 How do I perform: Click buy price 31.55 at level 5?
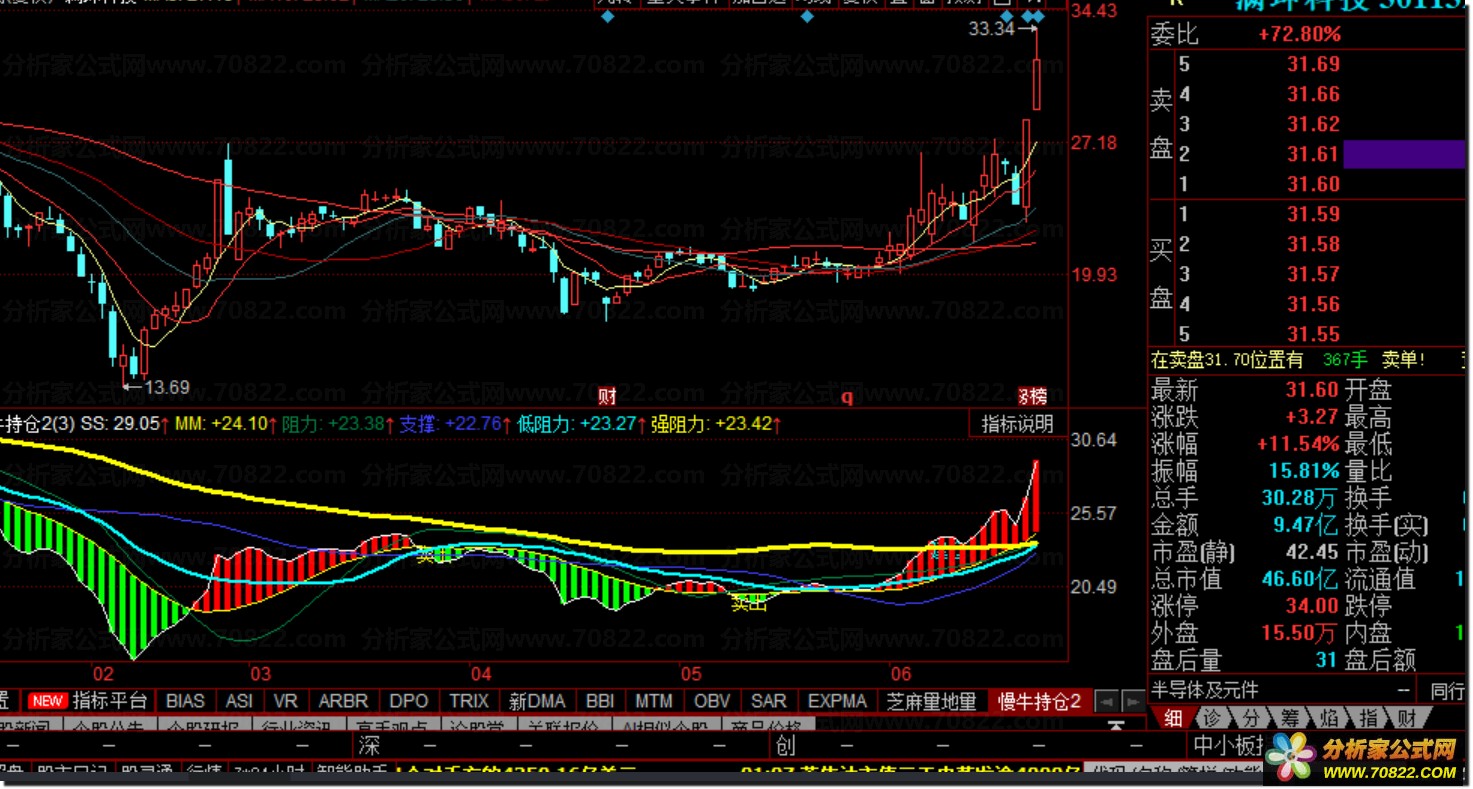pos(1313,334)
